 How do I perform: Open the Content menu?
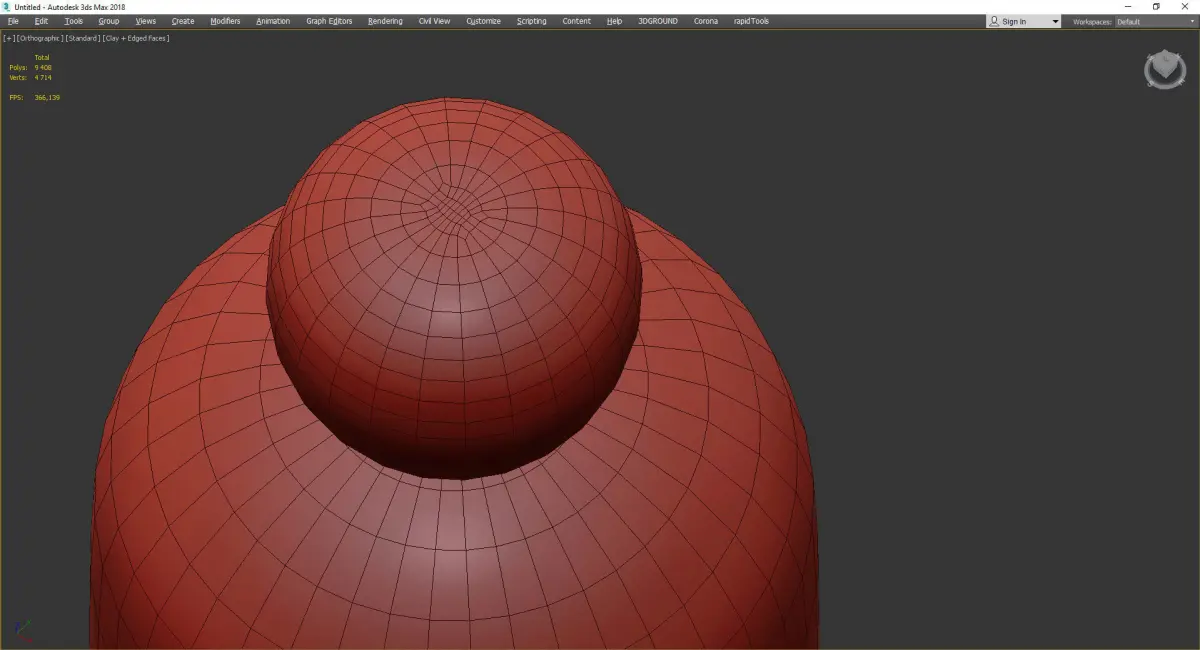click(x=576, y=21)
